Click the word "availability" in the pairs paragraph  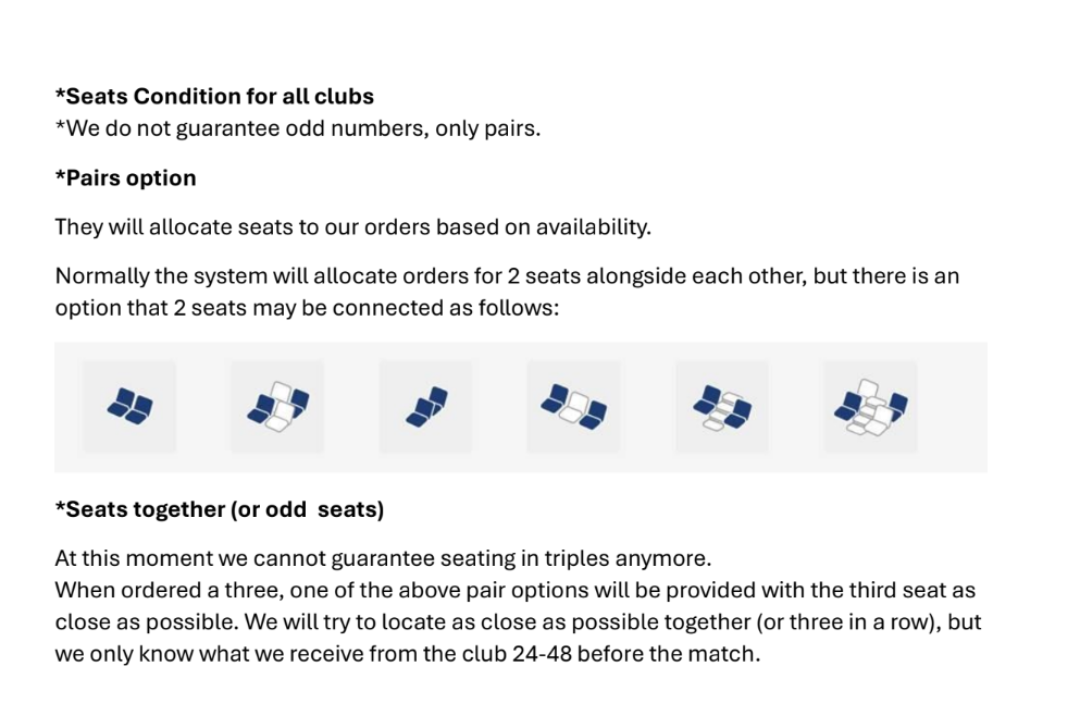click(592, 227)
